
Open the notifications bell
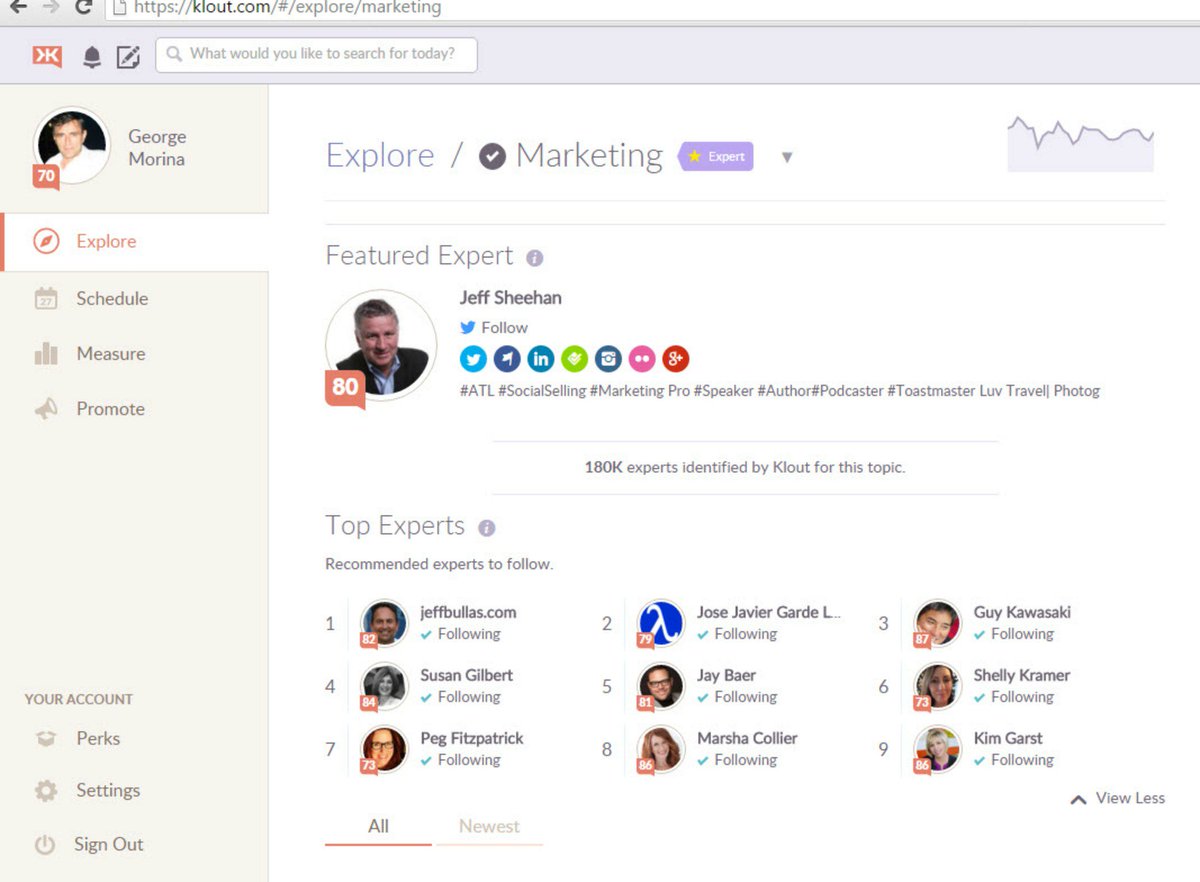coord(92,57)
